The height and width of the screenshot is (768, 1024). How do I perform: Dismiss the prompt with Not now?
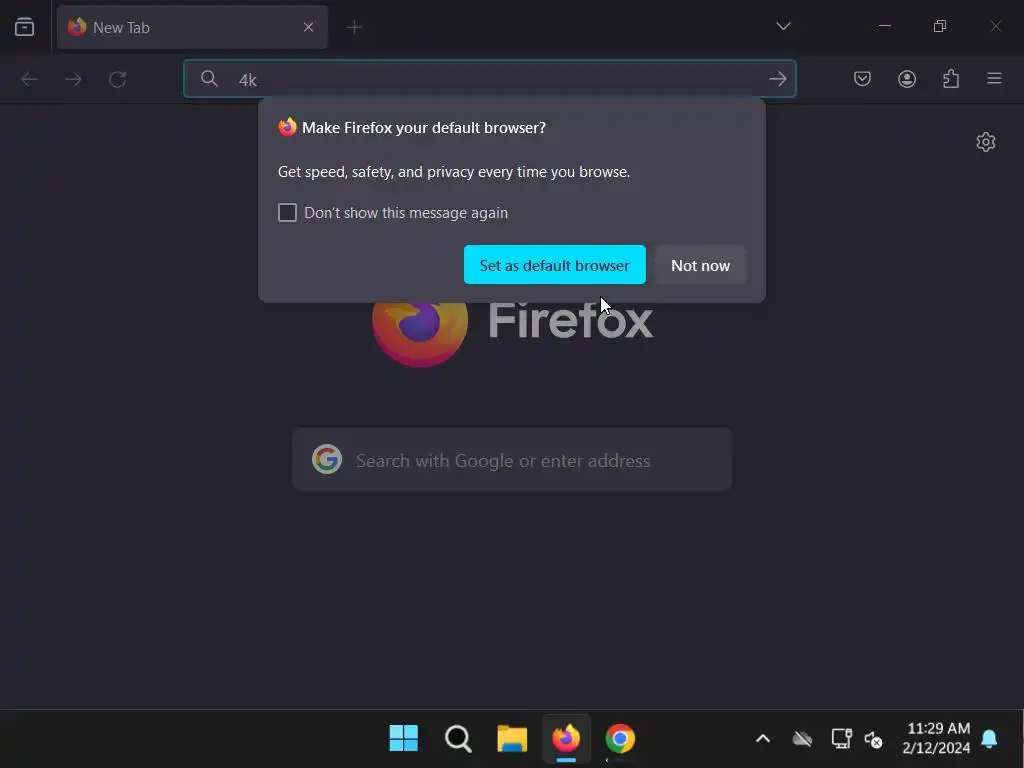tap(700, 264)
